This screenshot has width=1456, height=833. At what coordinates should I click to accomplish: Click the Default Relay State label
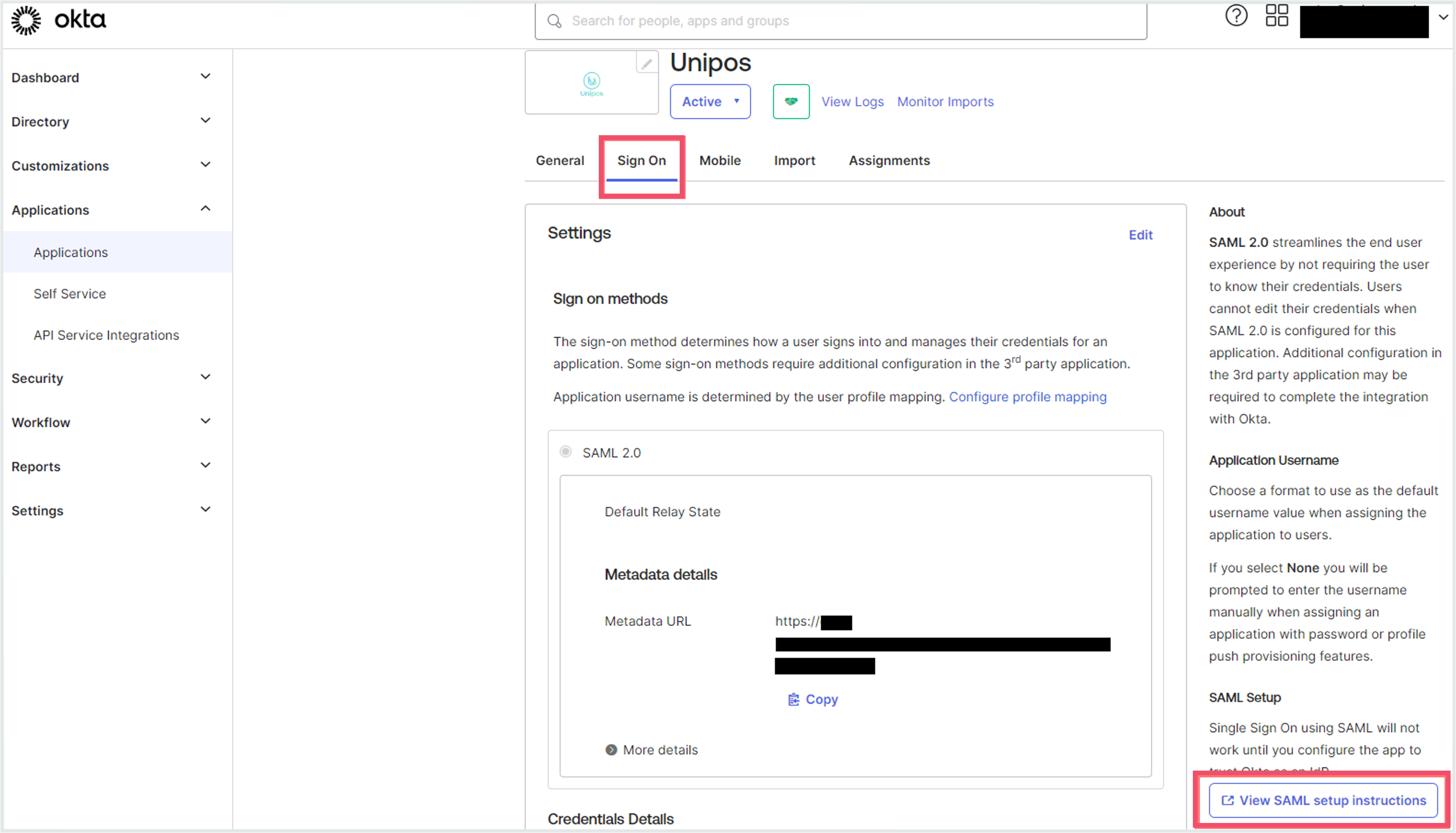[x=662, y=512]
